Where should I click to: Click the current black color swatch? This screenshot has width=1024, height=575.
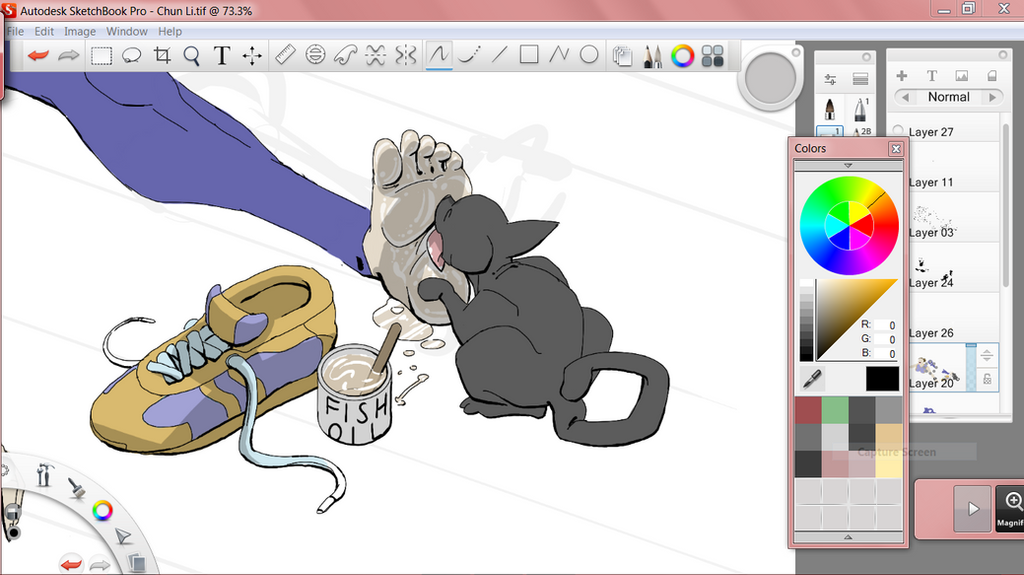(882, 378)
